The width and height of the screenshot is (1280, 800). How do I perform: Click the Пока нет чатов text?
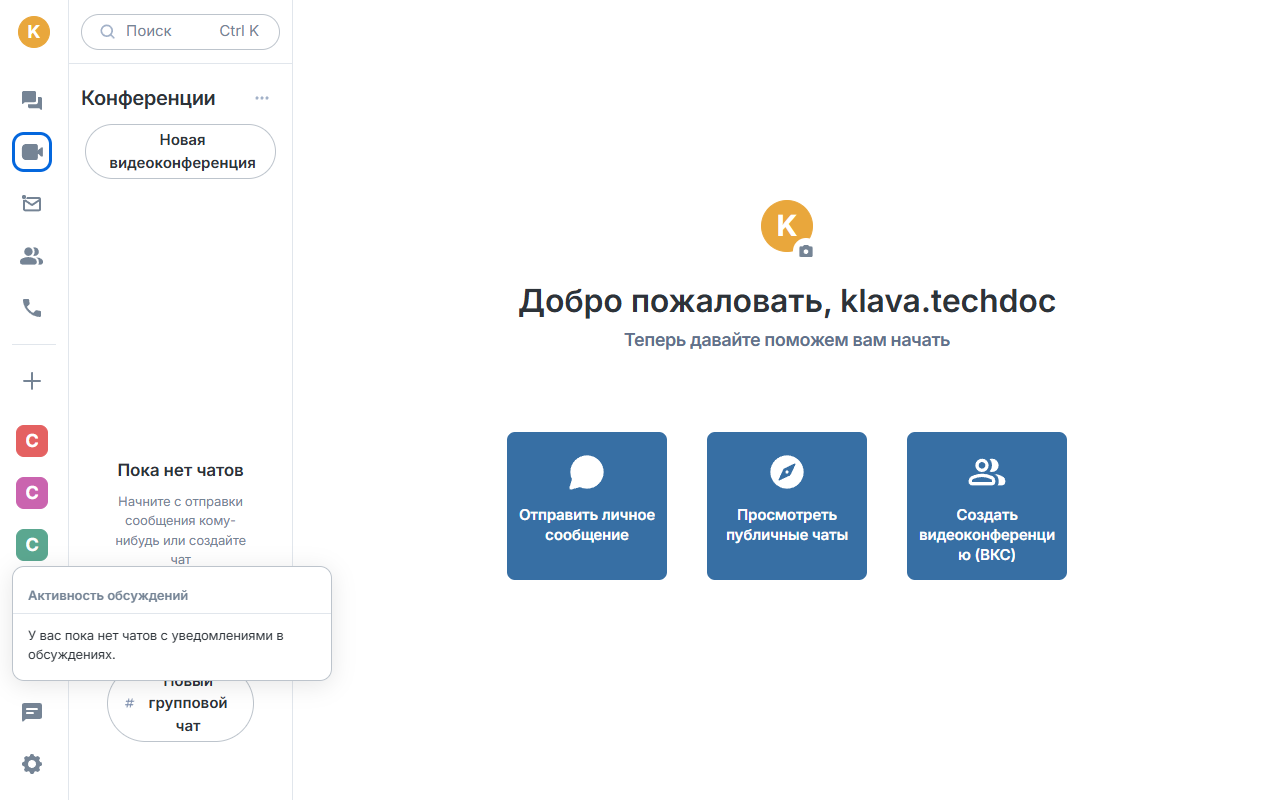point(180,470)
